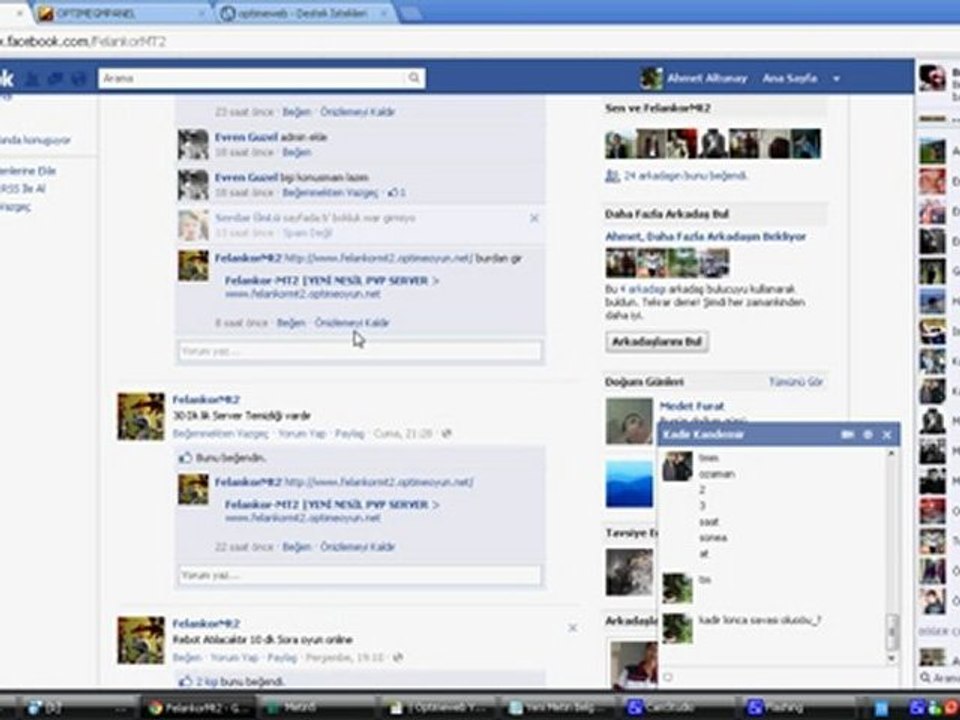Click the chat scrollbar up arrow

pyautogui.click(x=891, y=454)
